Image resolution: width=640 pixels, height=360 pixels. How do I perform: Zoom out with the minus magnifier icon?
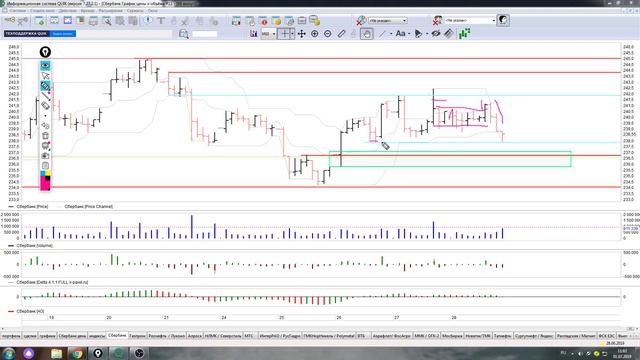click(x=328, y=34)
